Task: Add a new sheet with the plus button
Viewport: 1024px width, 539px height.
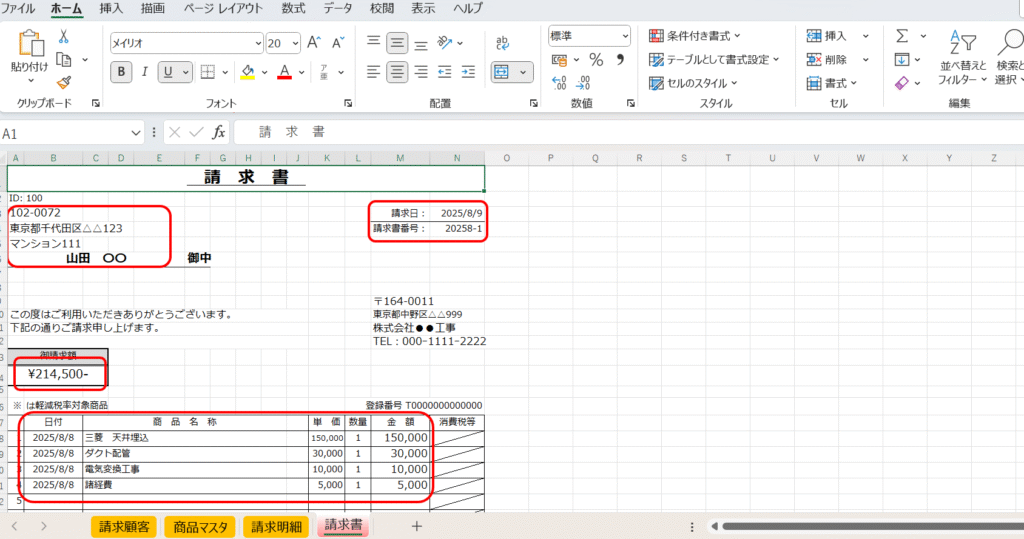Action: tap(417, 526)
